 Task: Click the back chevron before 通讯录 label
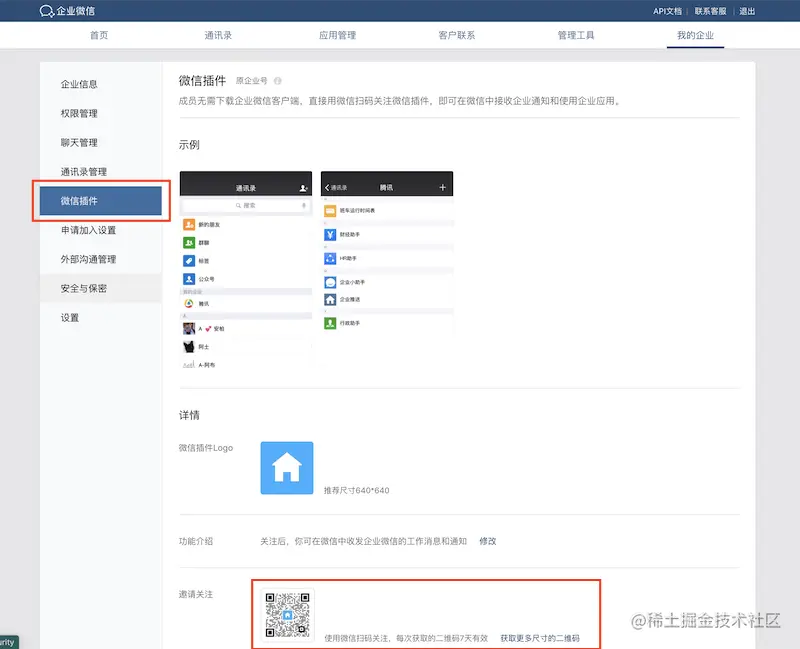[326, 187]
